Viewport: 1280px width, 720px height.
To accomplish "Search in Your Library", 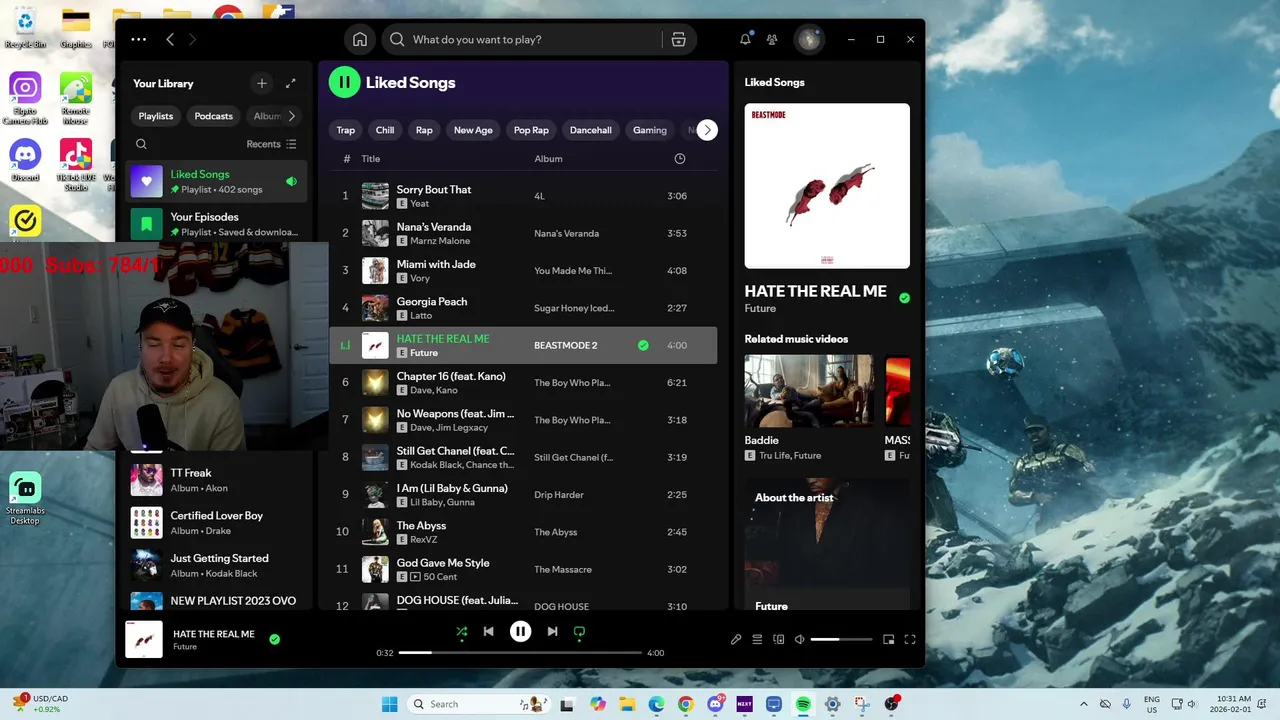I will (x=141, y=144).
